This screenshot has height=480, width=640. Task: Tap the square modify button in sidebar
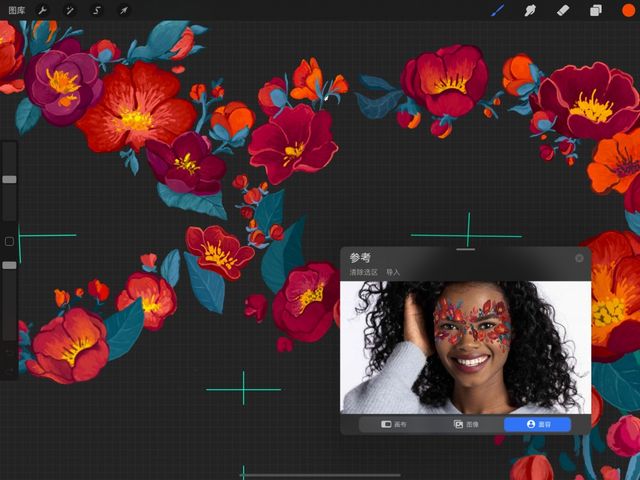coord(9,241)
